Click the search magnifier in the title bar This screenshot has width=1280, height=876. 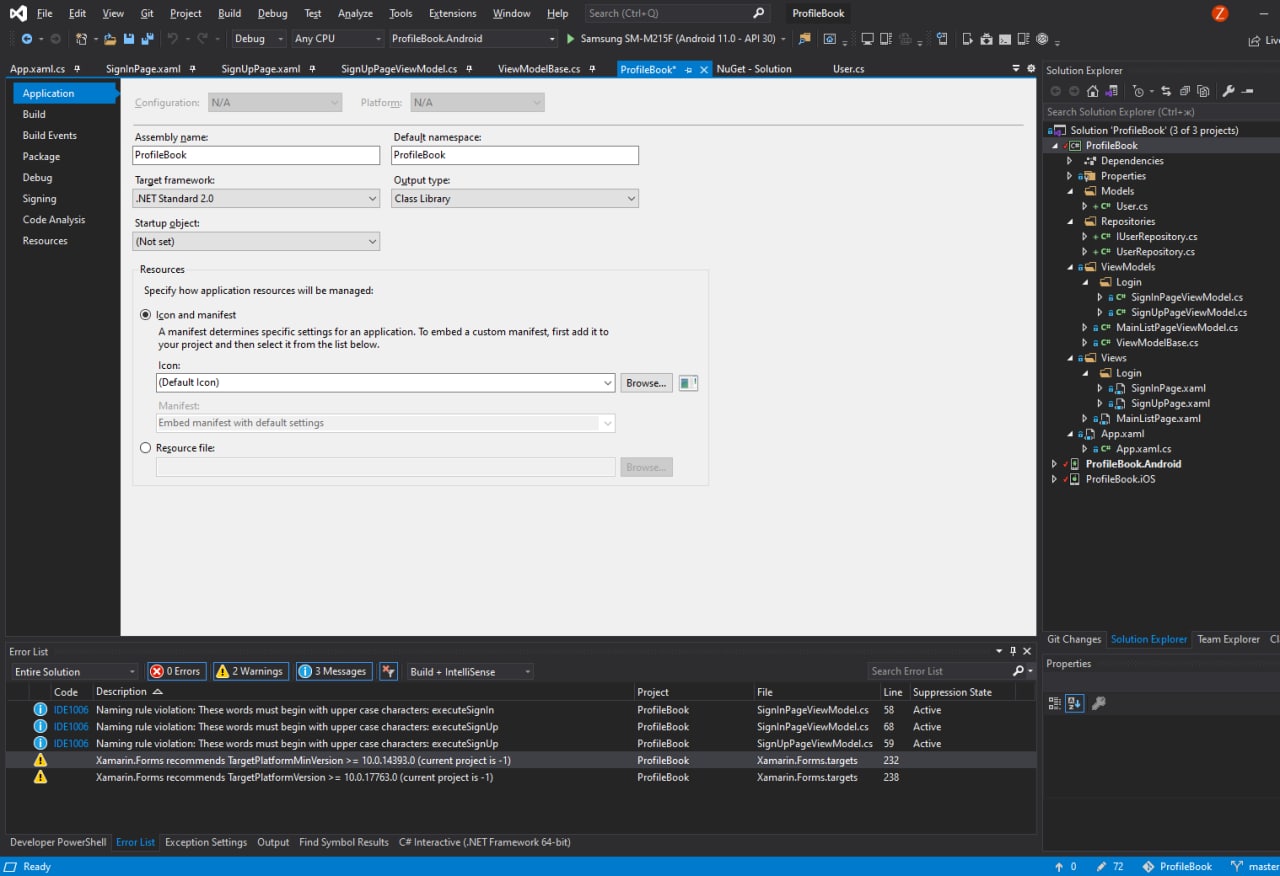(759, 13)
